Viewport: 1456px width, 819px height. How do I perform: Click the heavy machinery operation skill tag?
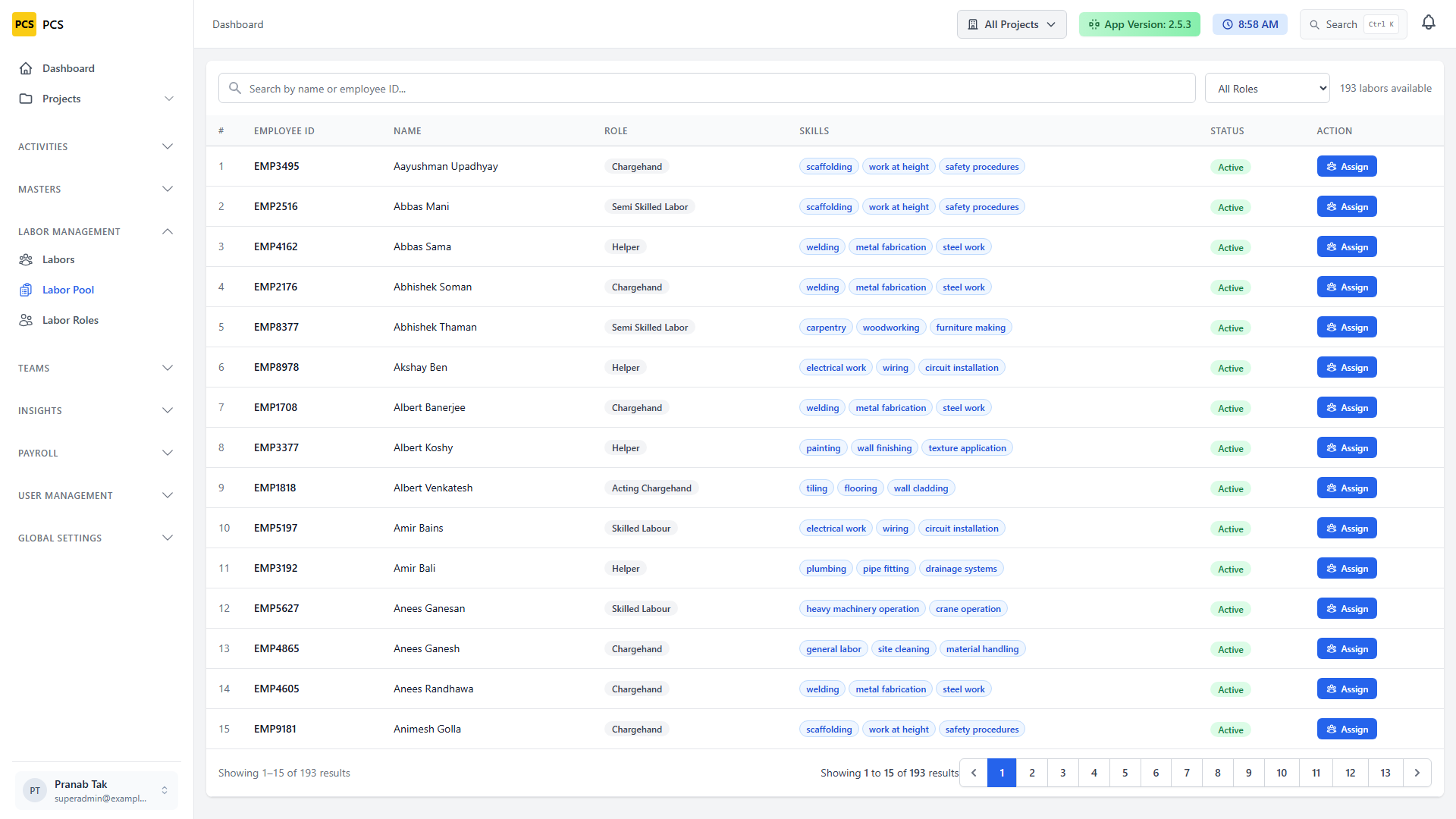coord(862,608)
